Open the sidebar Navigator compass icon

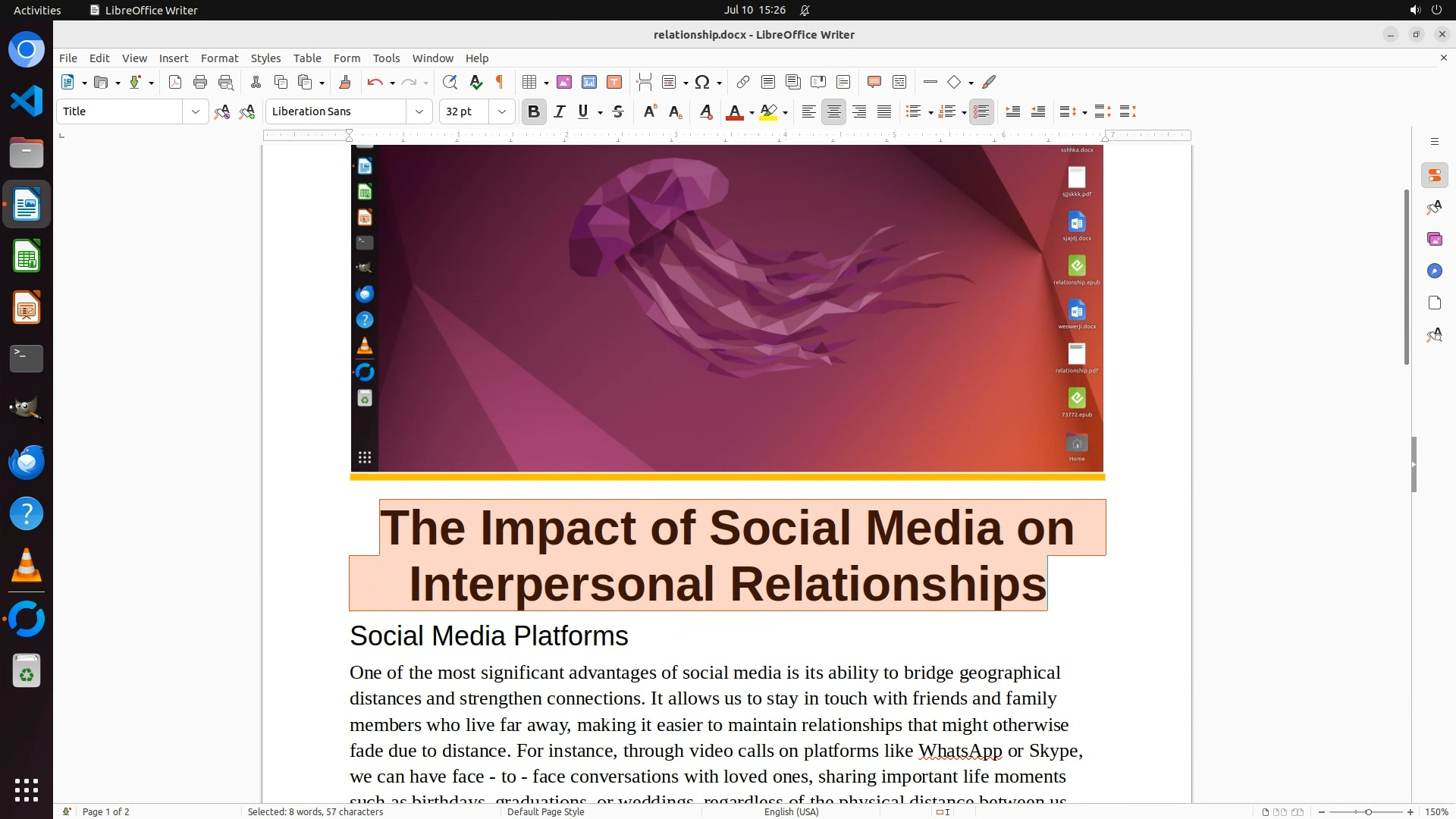click(x=1434, y=271)
